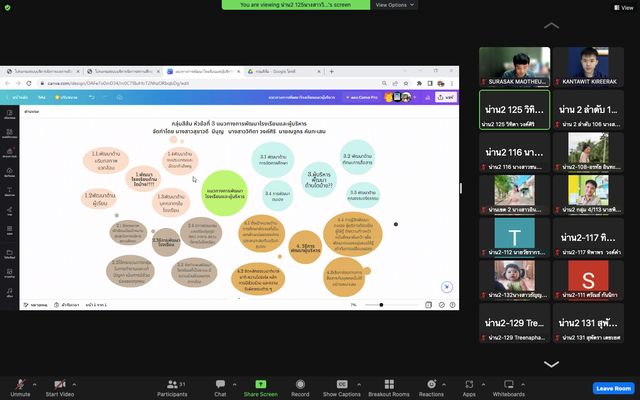Open a new browser tab
640x400 pixels.
tap(331, 71)
